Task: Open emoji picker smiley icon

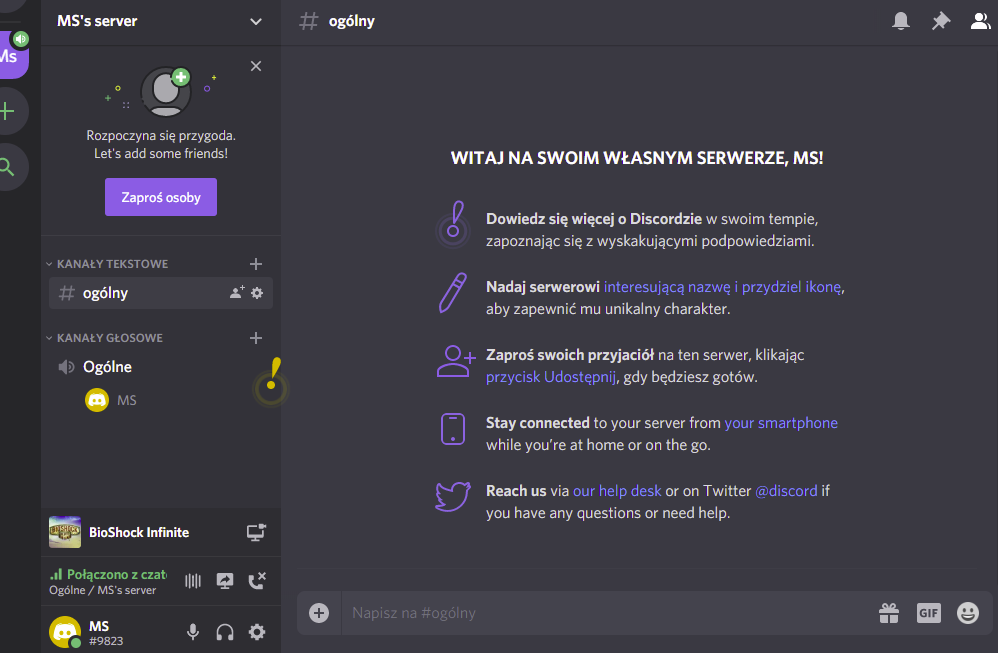Action: pyautogui.click(x=967, y=613)
